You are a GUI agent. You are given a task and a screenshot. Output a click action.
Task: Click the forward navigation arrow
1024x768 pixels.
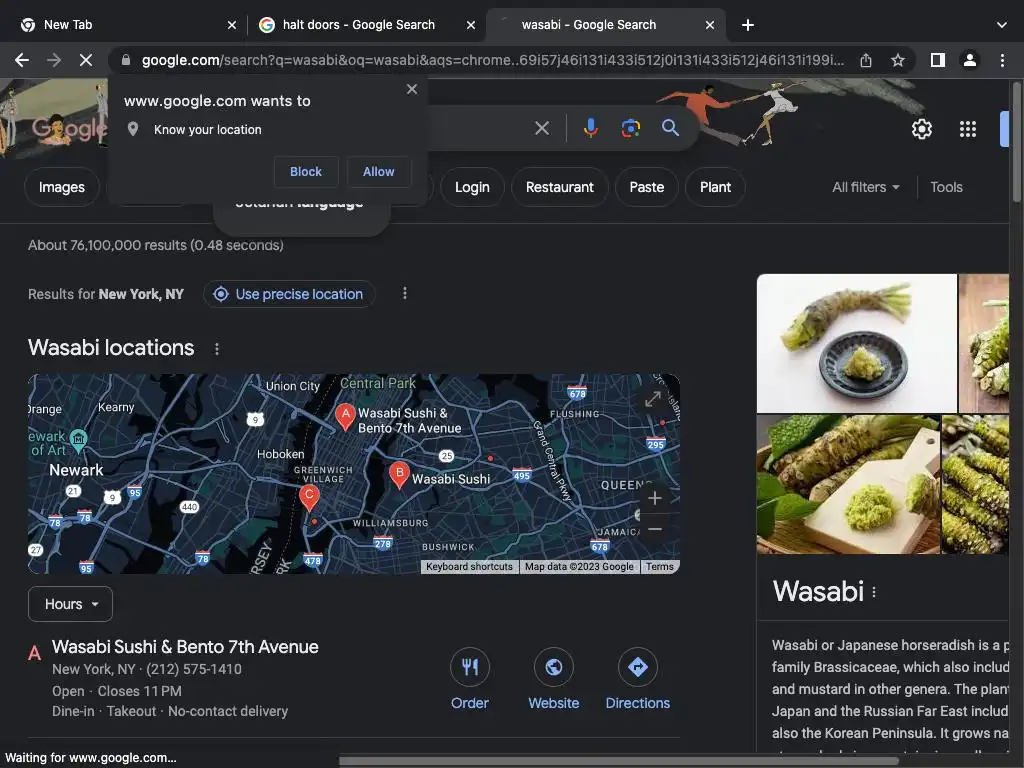54,60
